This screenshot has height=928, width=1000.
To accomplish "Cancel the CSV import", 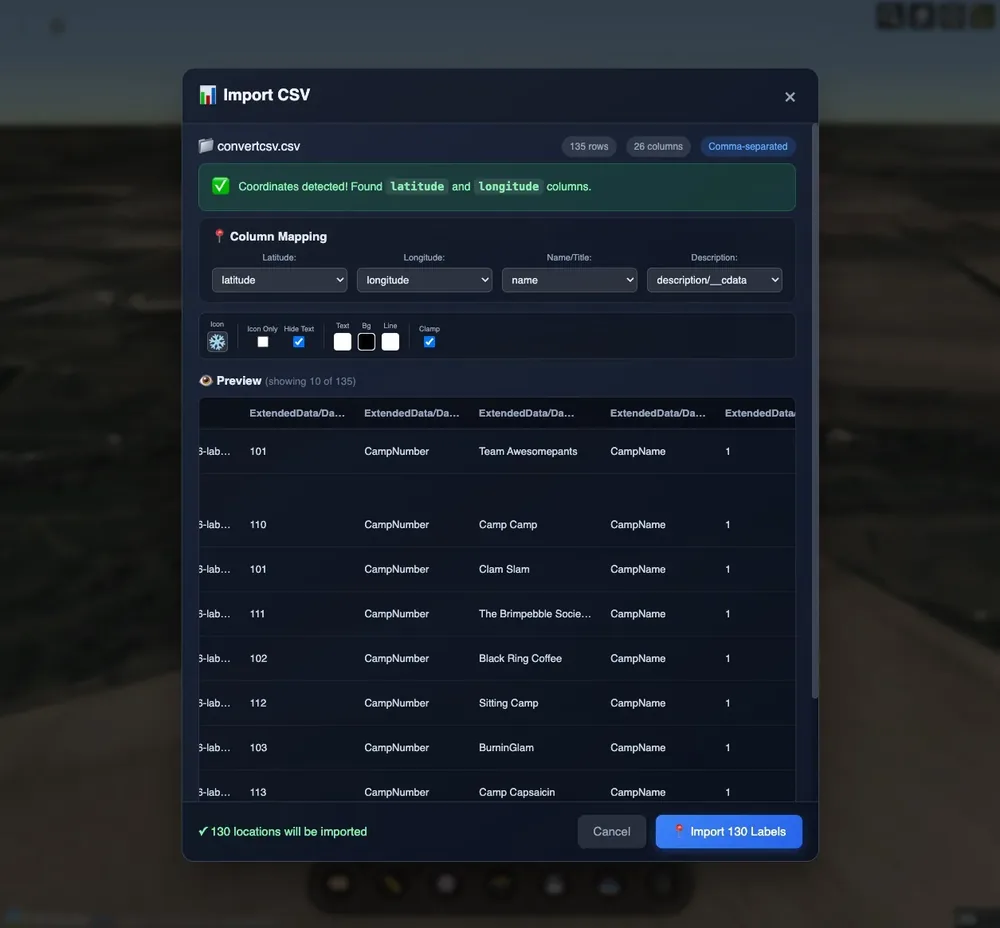I will point(612,832).
